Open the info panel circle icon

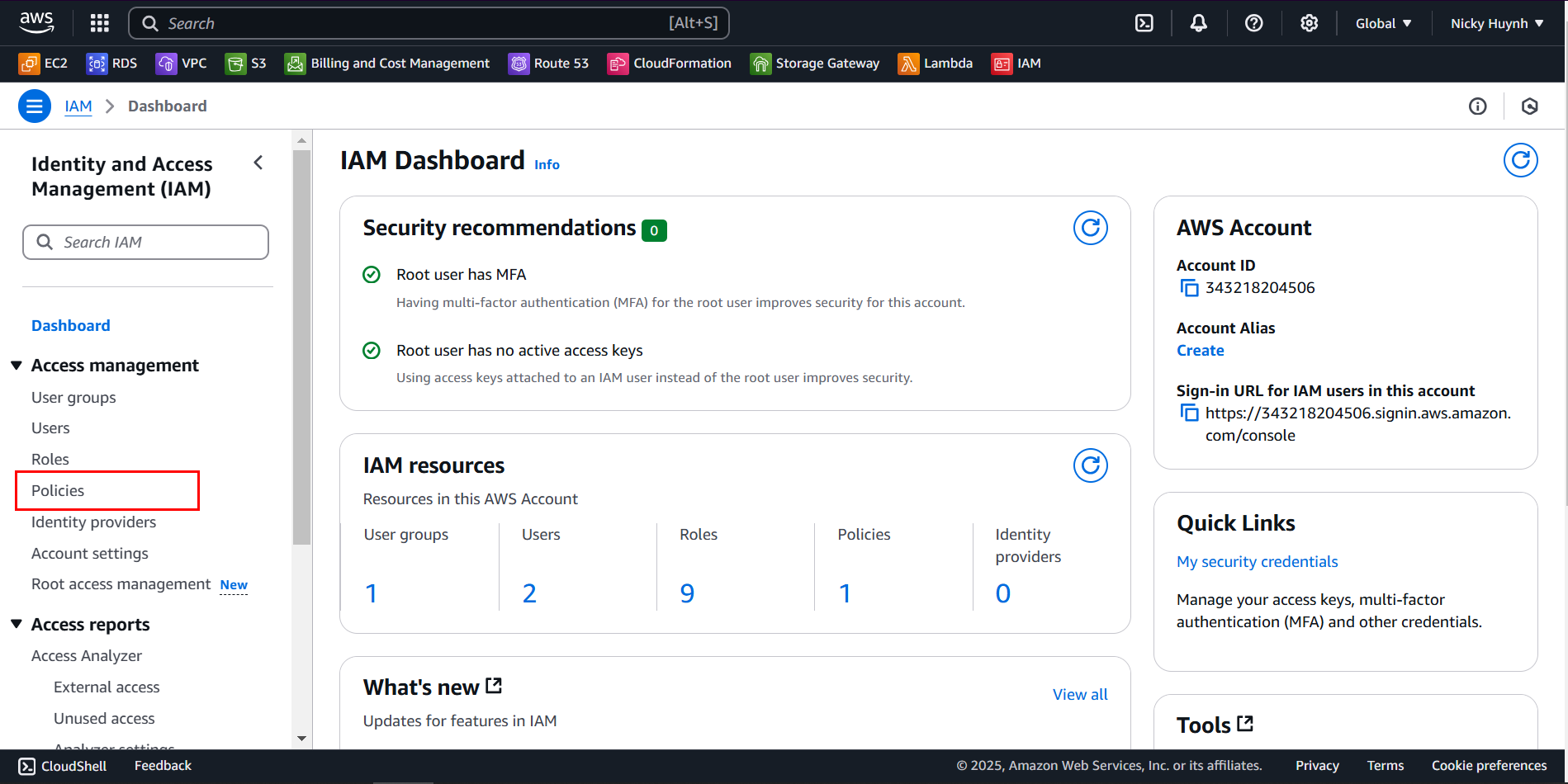[x=1478, y=106]
